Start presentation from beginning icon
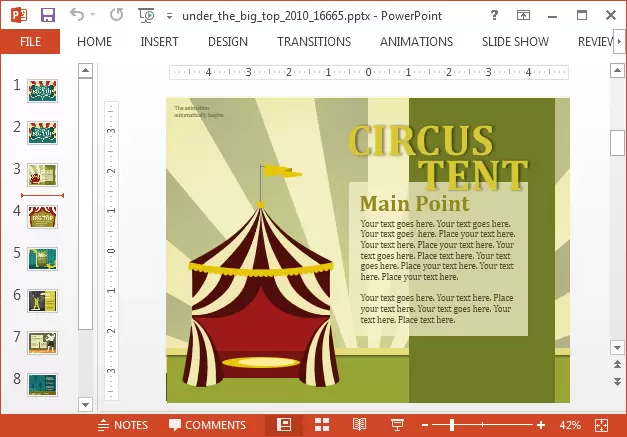Screen dimensions: 627x437 [147, 16]
